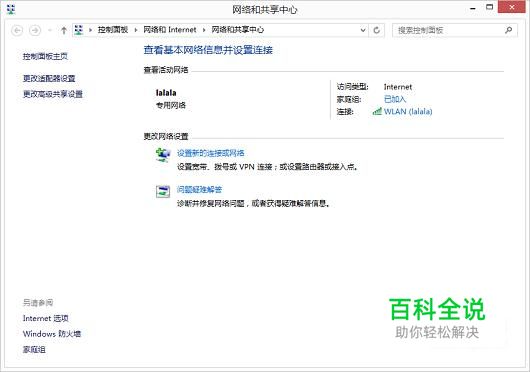Click the 已加入 homegroup link

pyautogui.click(x=395, y=99)
